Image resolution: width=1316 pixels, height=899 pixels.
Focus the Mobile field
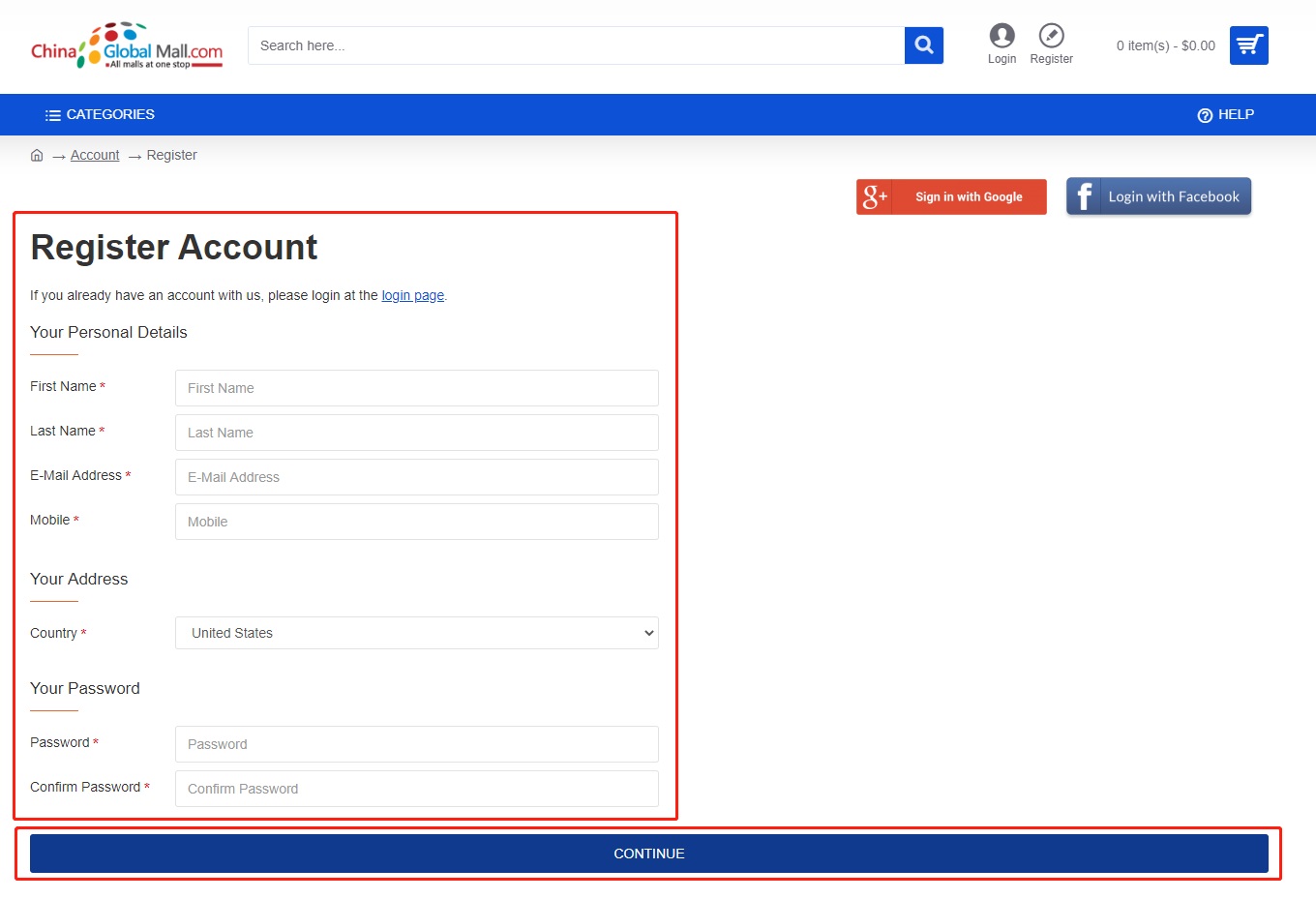coord(417,522)
